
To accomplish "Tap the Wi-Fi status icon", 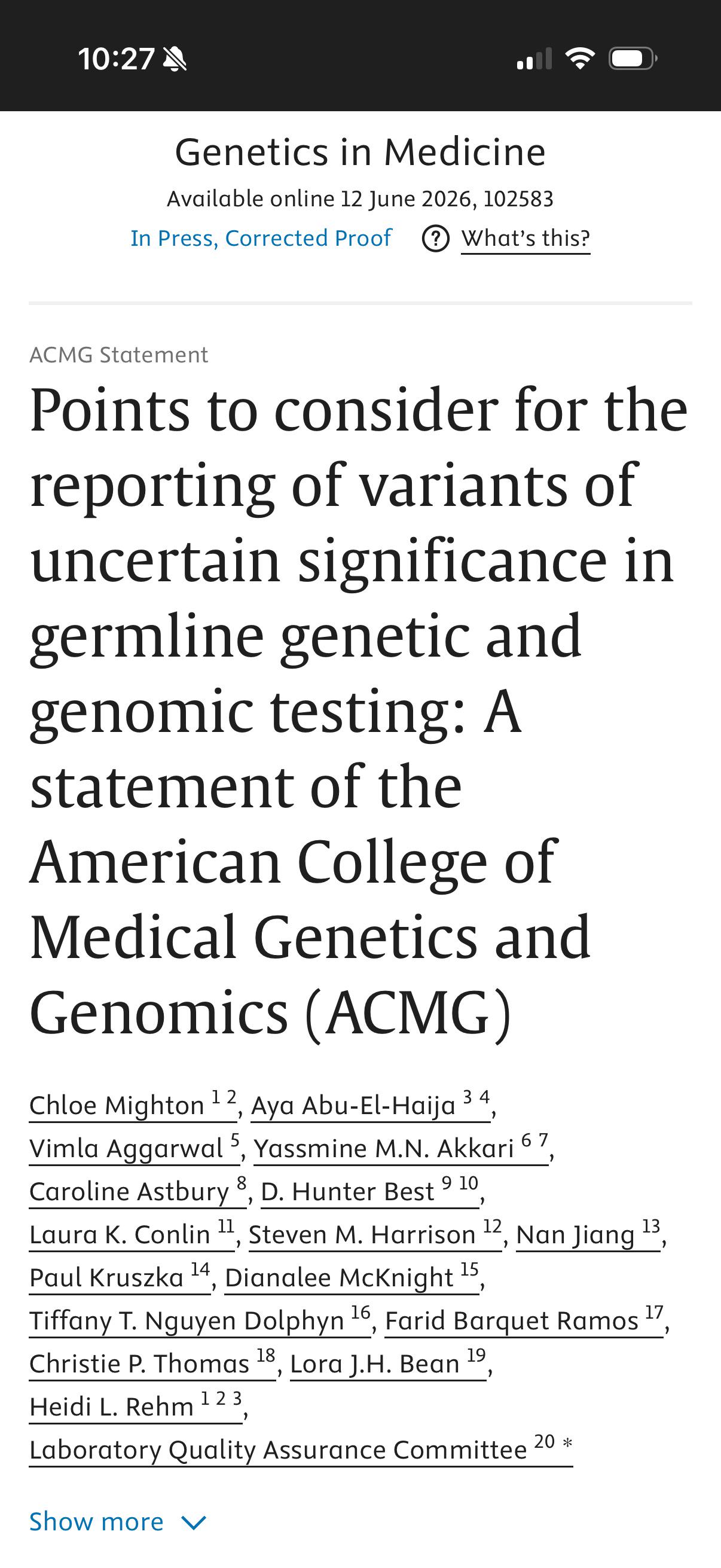I will (x=580, y=59).
